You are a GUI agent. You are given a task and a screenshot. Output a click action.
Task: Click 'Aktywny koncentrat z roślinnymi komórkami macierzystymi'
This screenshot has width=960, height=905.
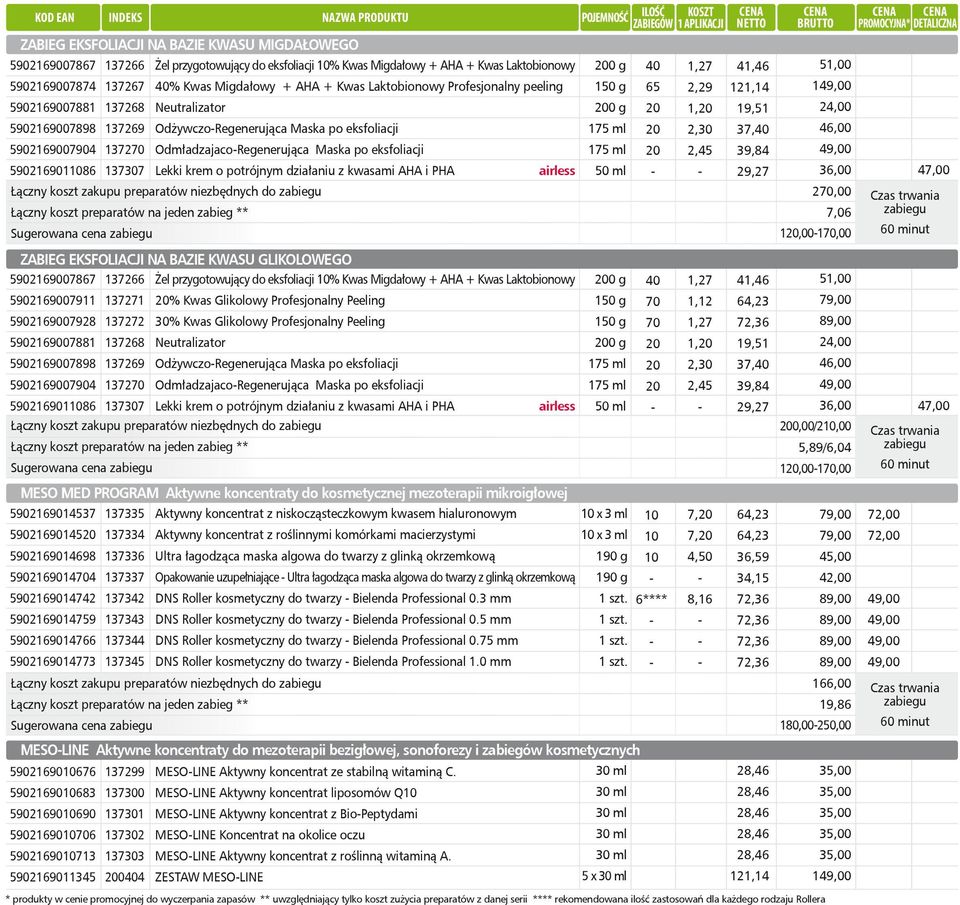click(x=315, y=535)
